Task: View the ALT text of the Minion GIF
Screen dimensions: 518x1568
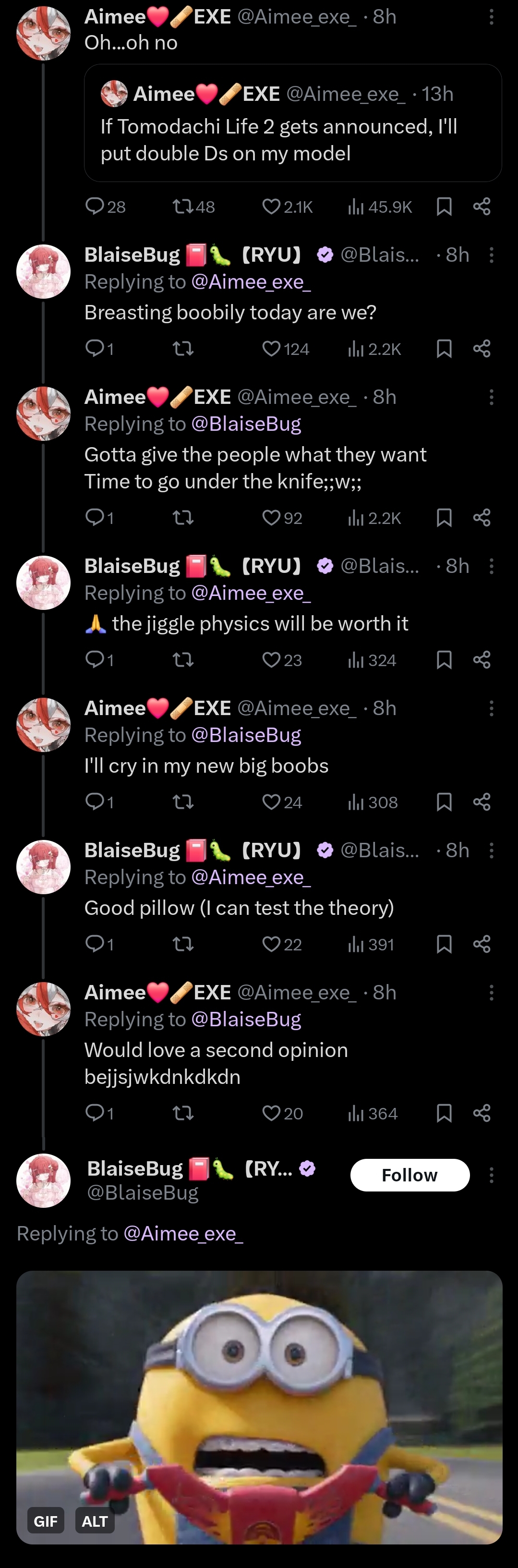Action: tap(95, 1520)
